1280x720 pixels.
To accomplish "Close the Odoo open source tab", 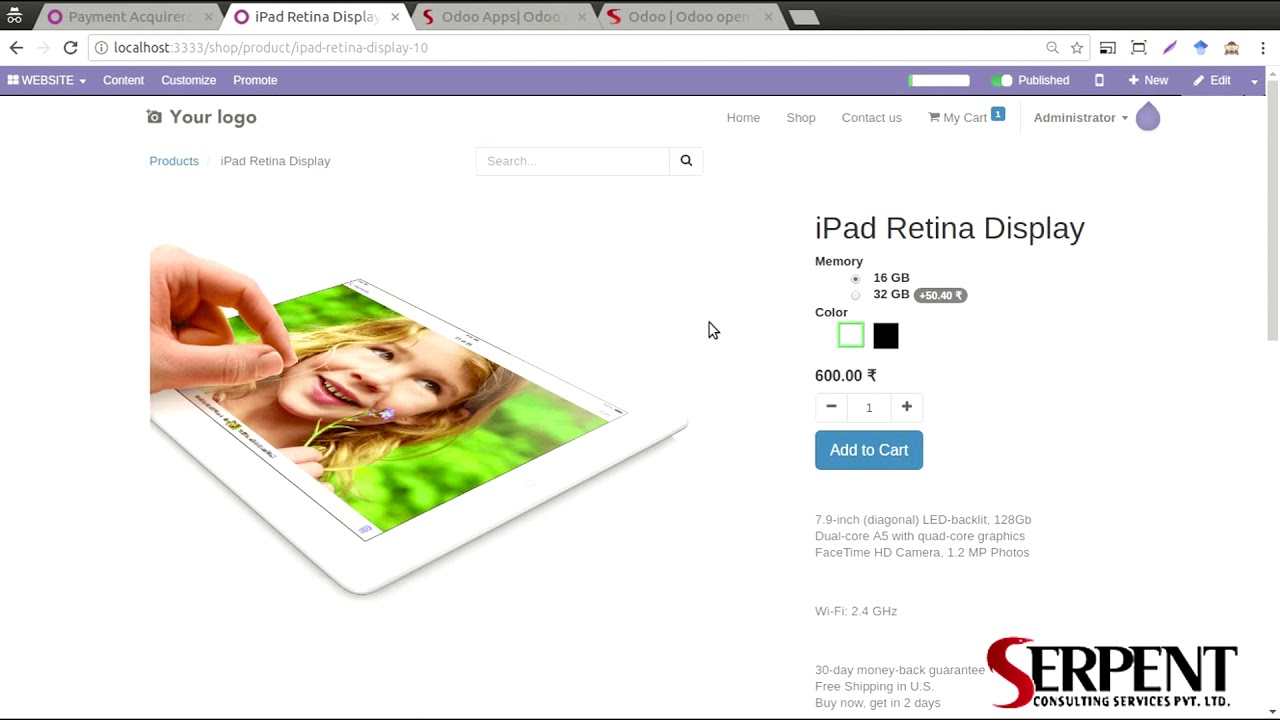I will (769, 17).
